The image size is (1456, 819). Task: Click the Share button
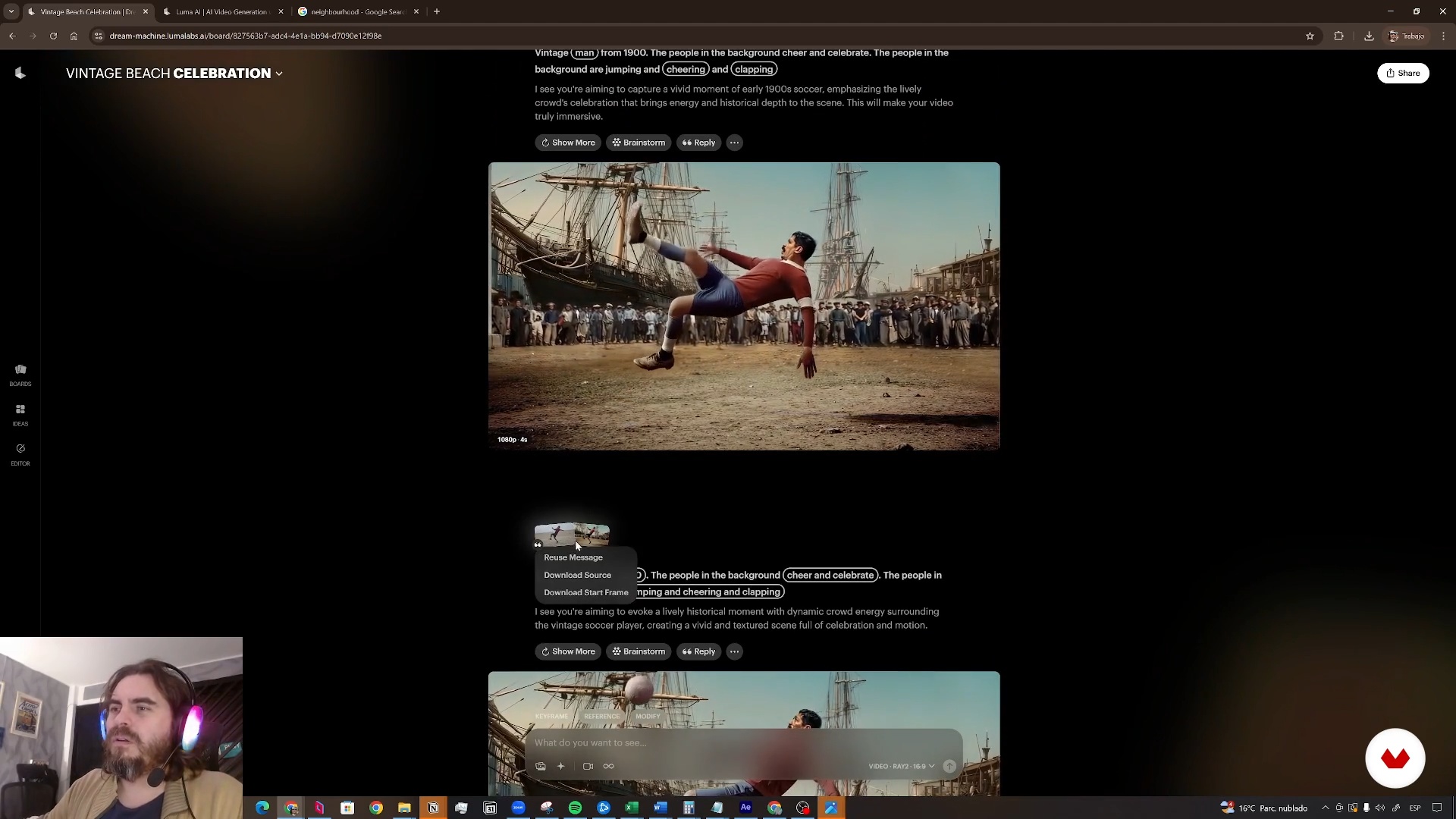tap(1403, 74)
